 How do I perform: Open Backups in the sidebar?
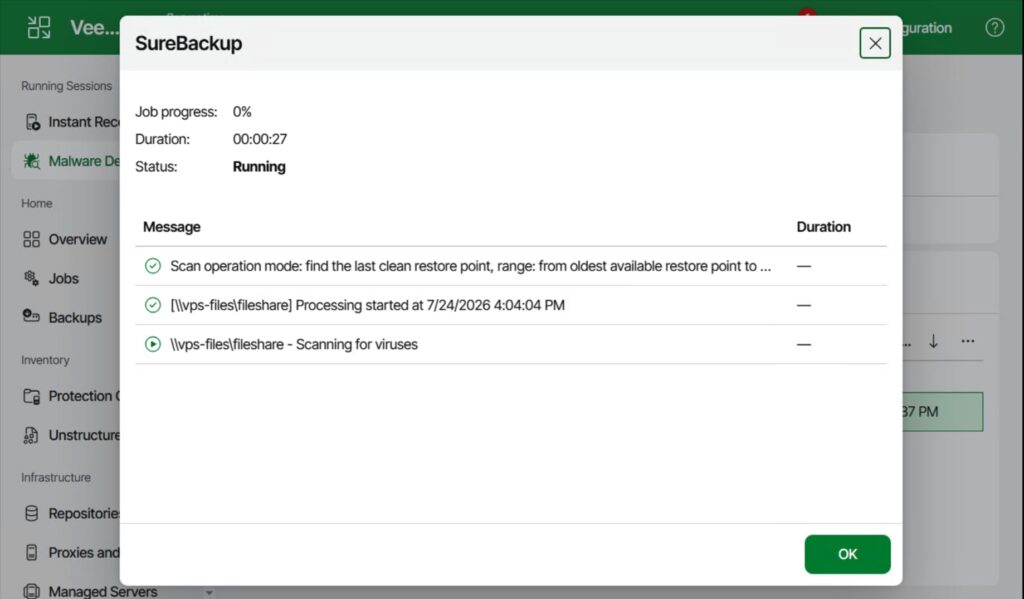(75, 317)
